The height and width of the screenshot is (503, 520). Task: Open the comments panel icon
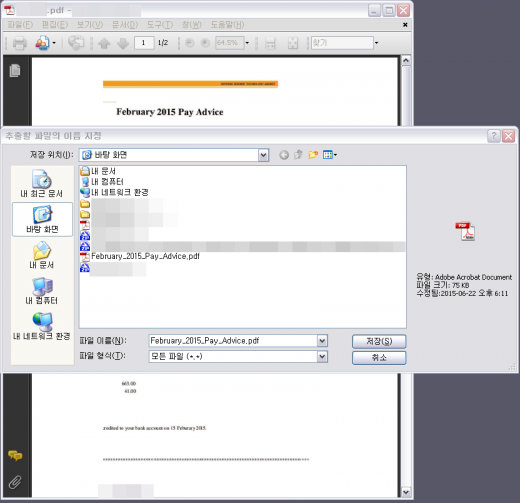click(15, 455)
